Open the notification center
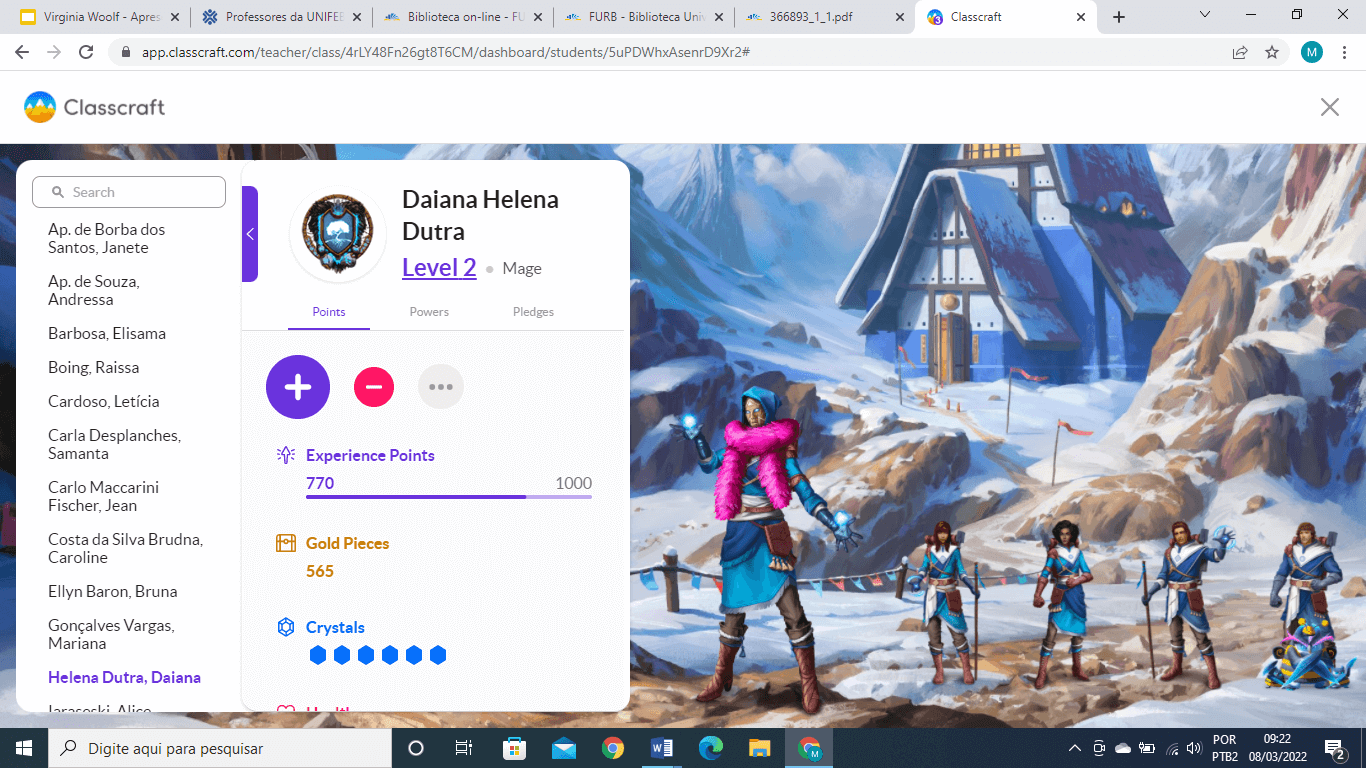1366x768 pixels. coord(1335,748)
